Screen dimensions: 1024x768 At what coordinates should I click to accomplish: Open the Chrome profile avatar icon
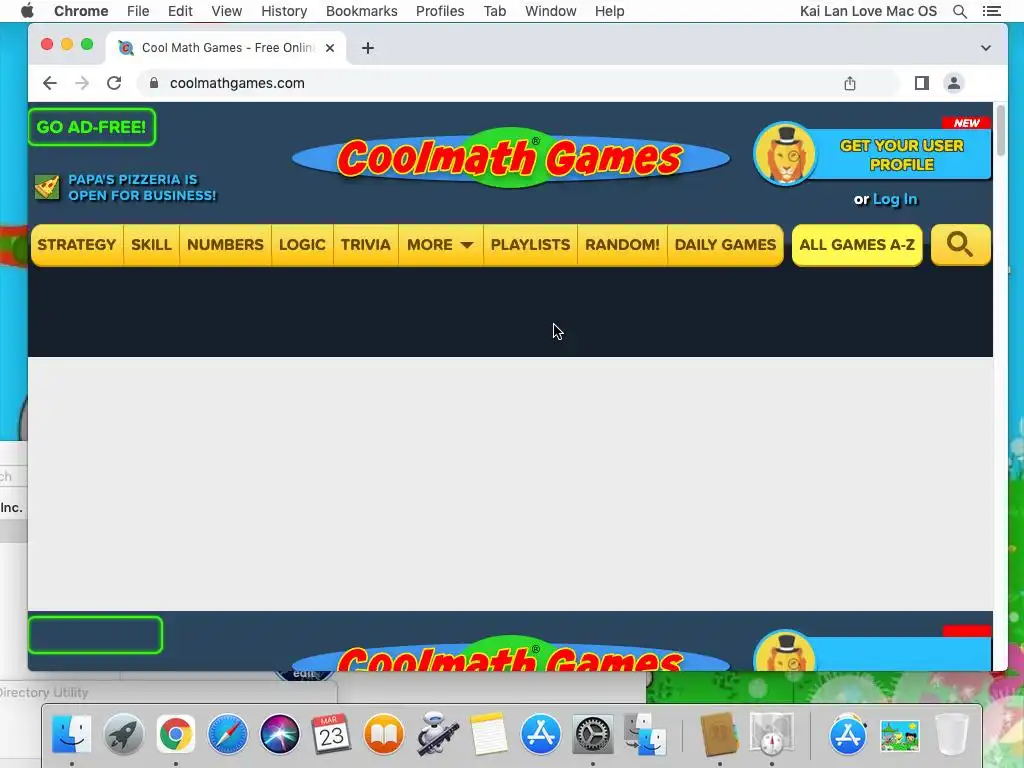(x=953, y=83)
